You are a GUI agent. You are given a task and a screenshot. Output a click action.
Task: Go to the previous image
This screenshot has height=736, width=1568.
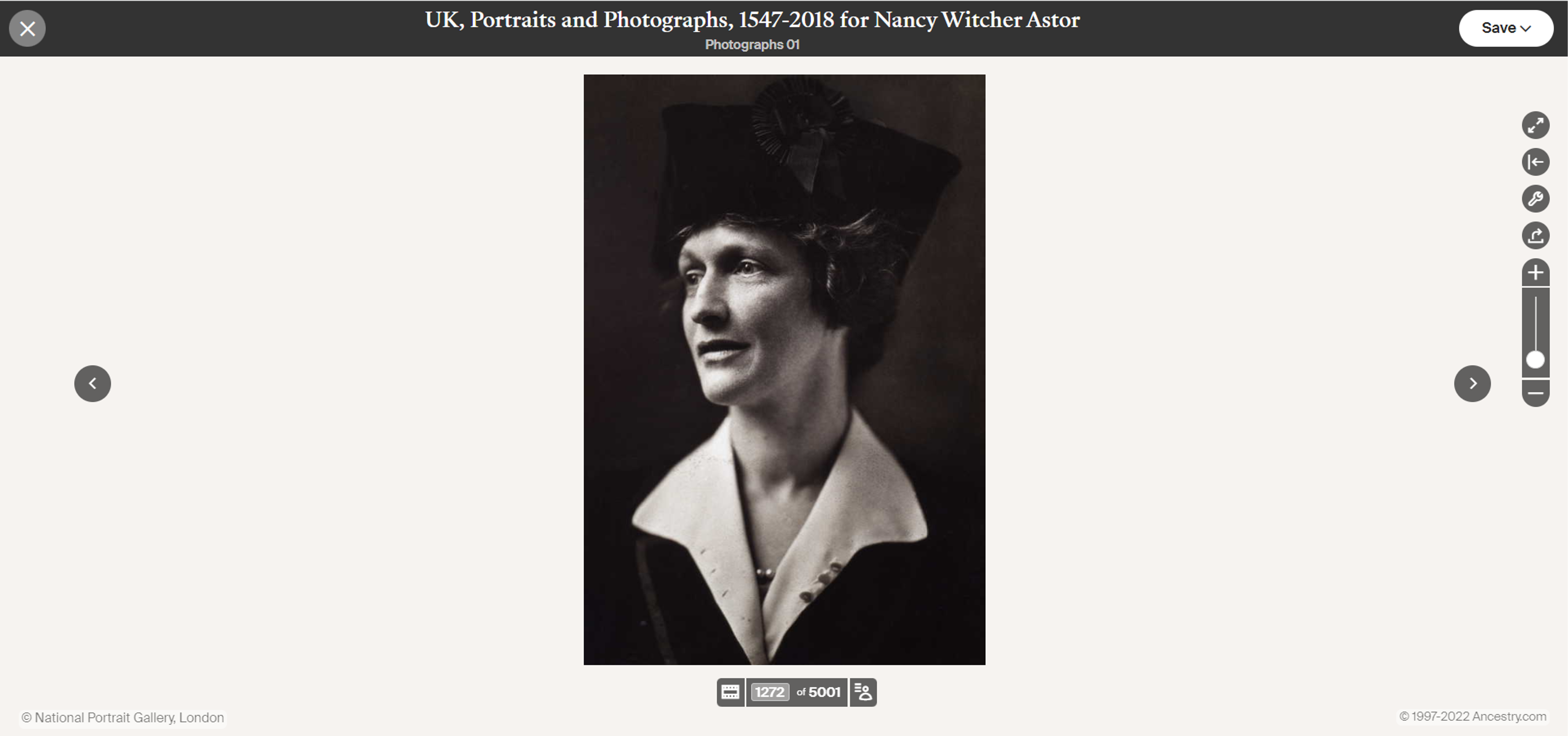click(92, 383)
